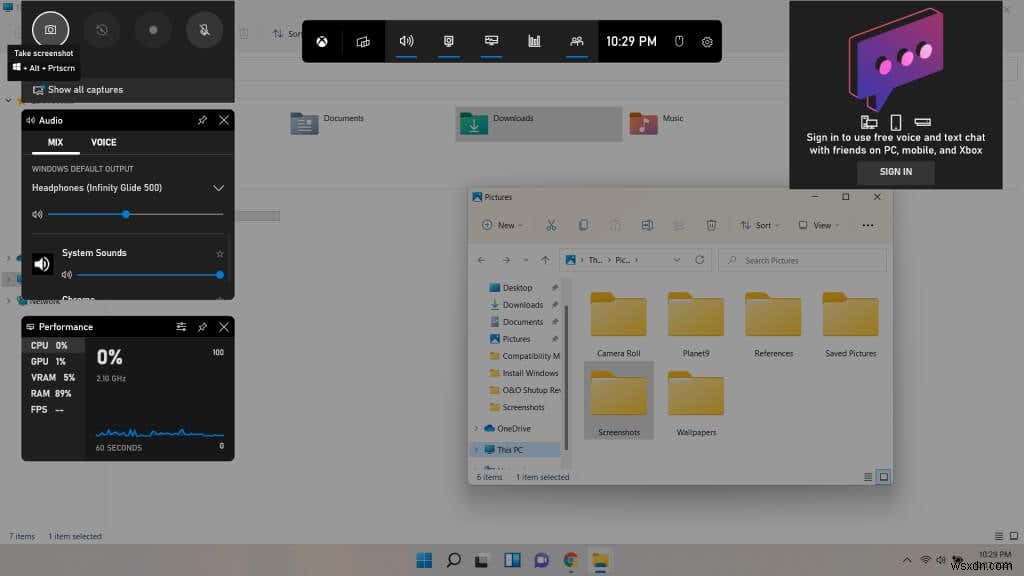This screenshot has width=1024, height=576.
Task: Click the Xbox logo on the Game Bar
Action: (x=323, y=42)
